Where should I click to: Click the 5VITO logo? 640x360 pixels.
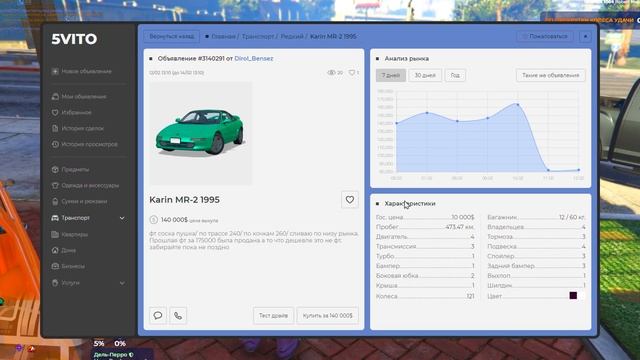(x=74, y=39)
